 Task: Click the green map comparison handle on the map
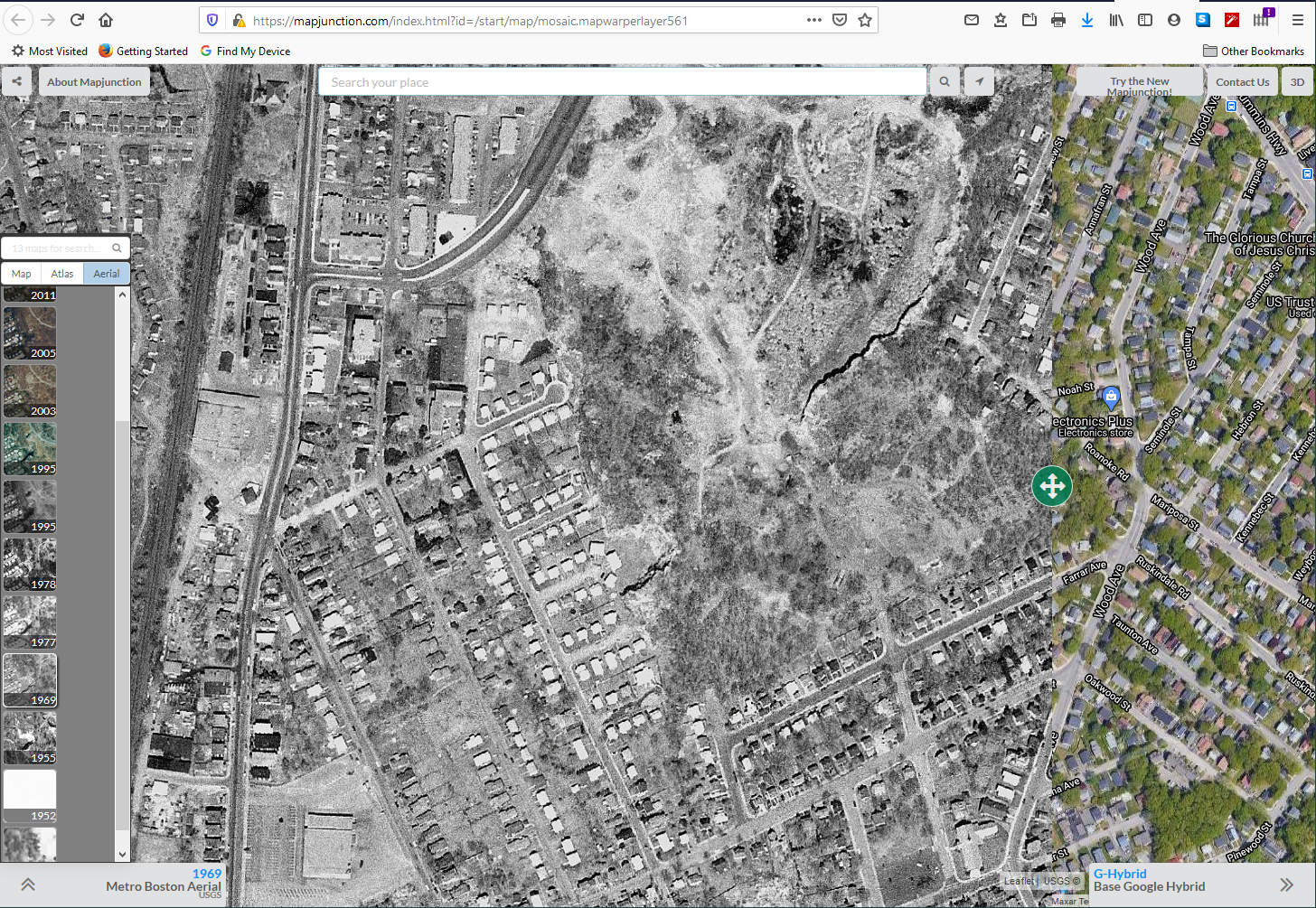tap(1052, 486)
